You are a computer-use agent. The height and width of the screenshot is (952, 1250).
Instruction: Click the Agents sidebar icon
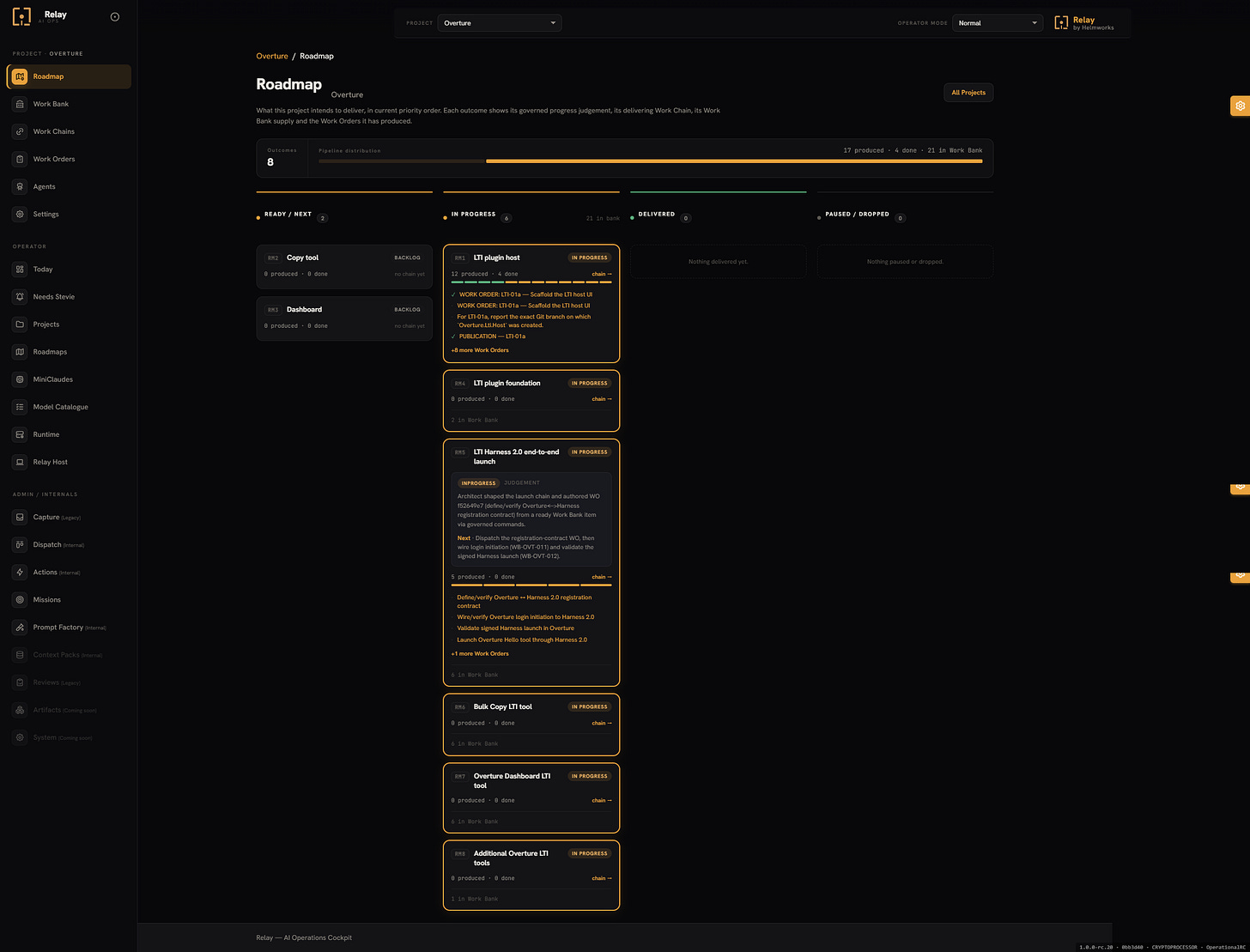click(x=20, y=186)
